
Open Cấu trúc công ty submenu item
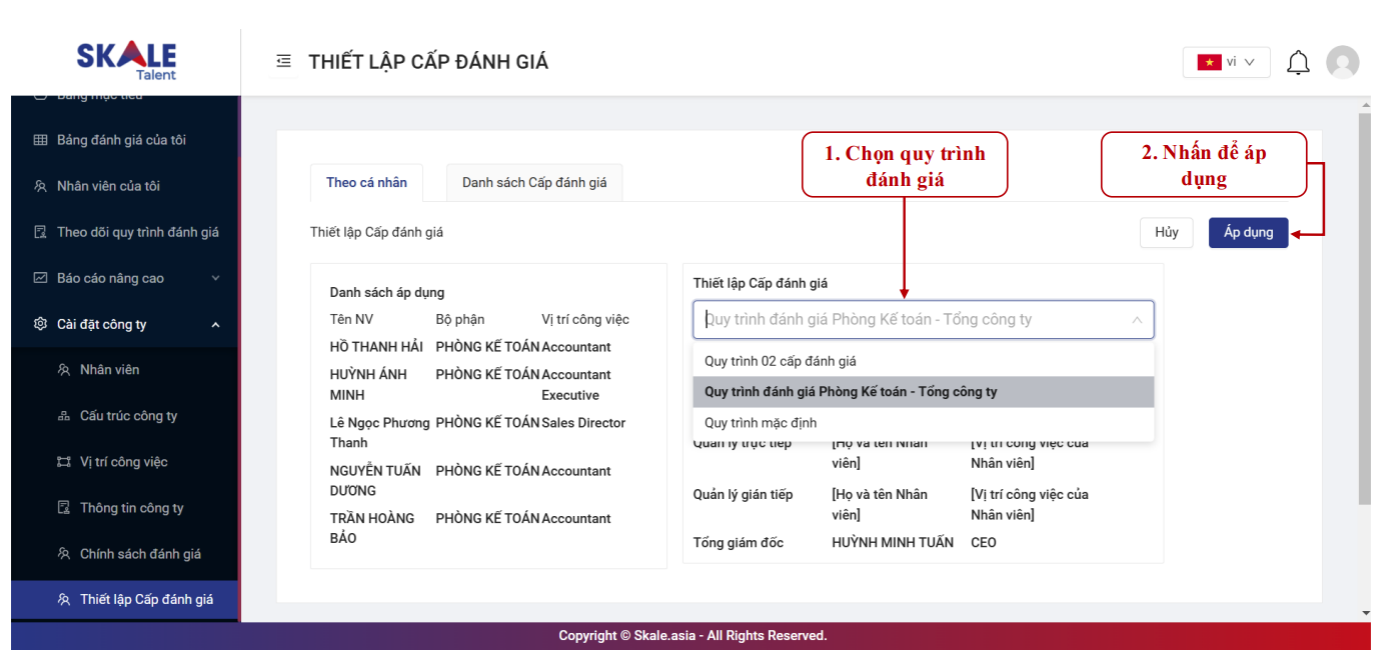128,416
